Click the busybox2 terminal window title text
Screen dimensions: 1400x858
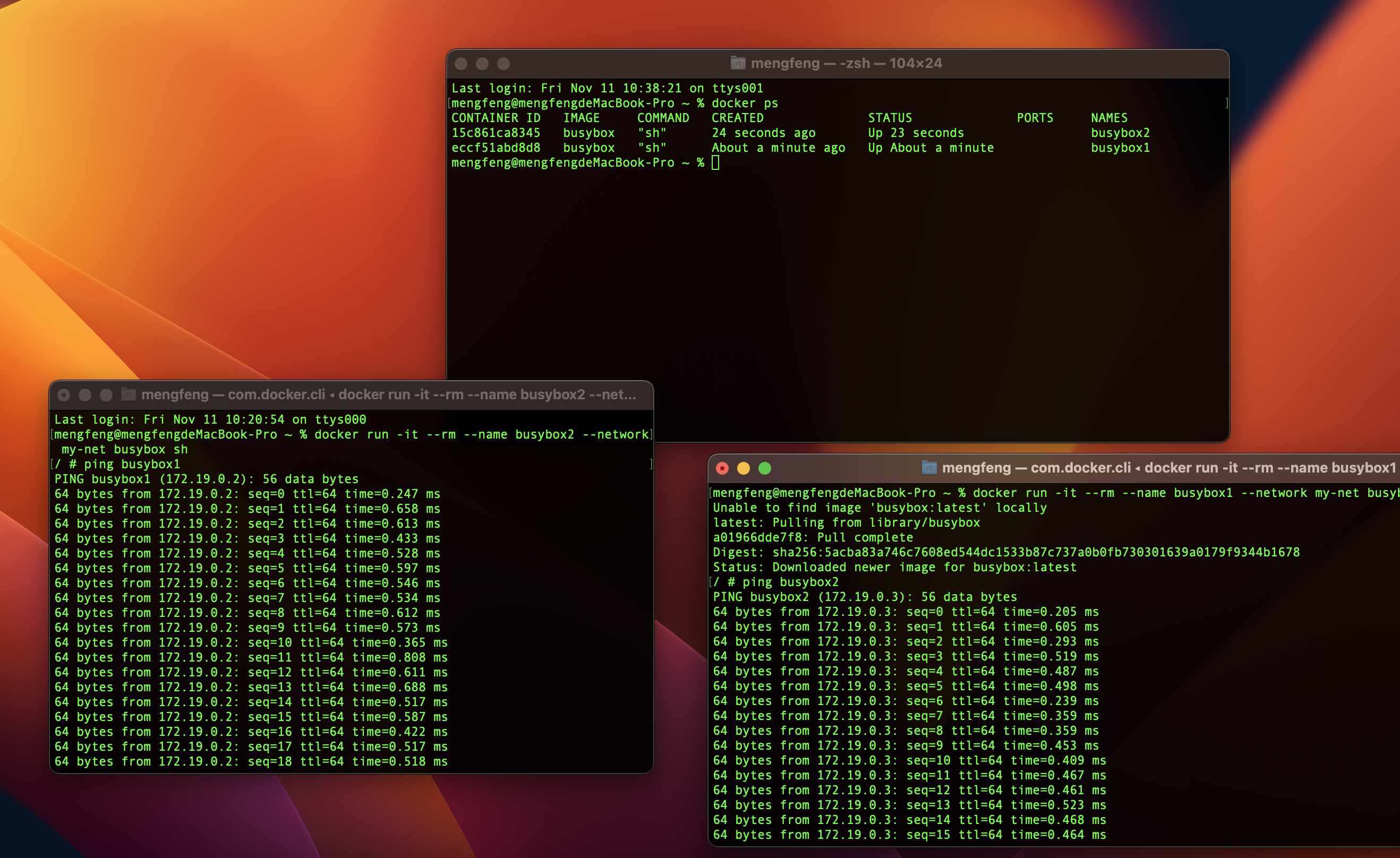tap(388, 394)
